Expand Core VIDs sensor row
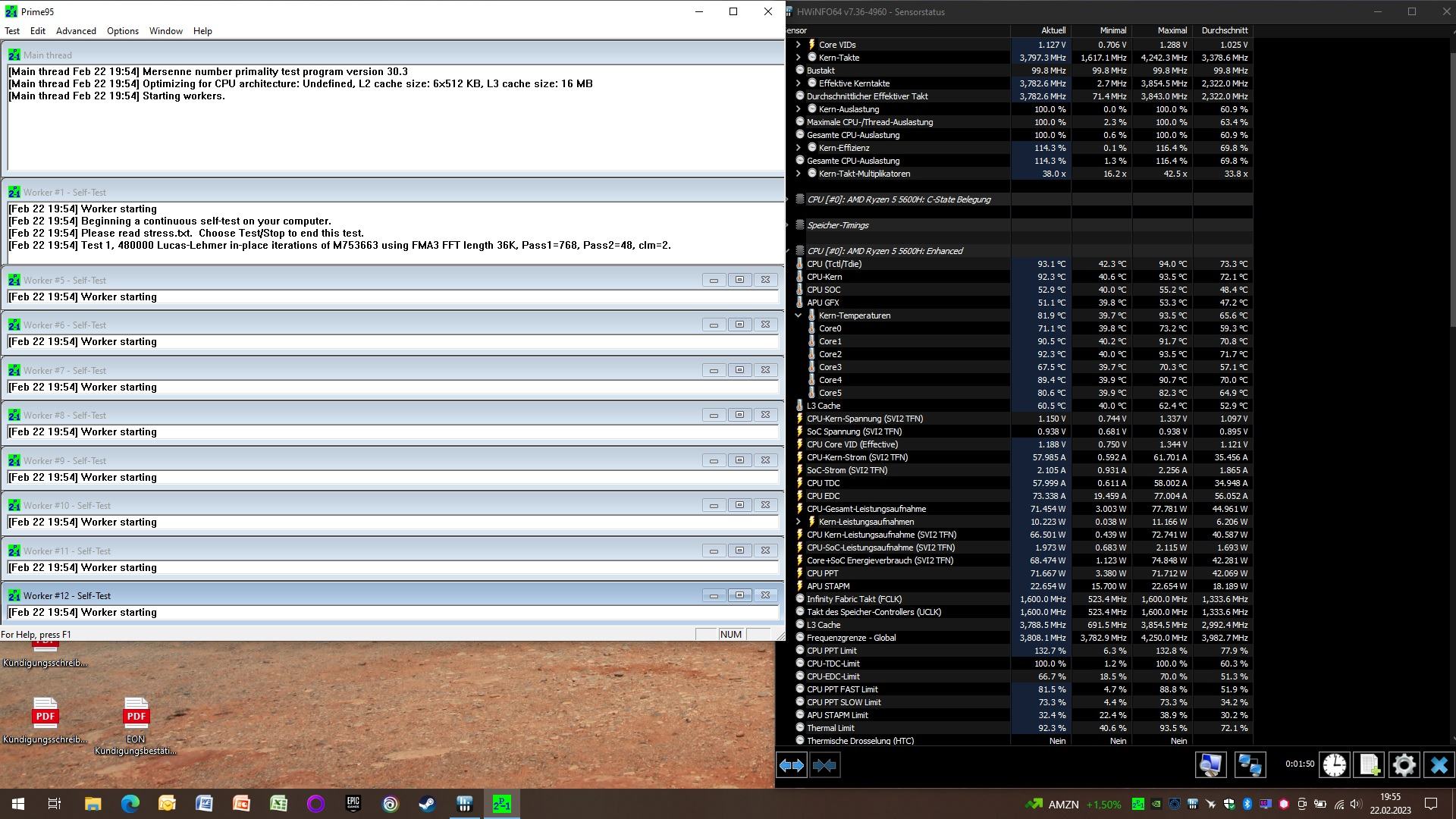Image resolution: width=1456 pixels, height=819 pixels. (798, 45)
